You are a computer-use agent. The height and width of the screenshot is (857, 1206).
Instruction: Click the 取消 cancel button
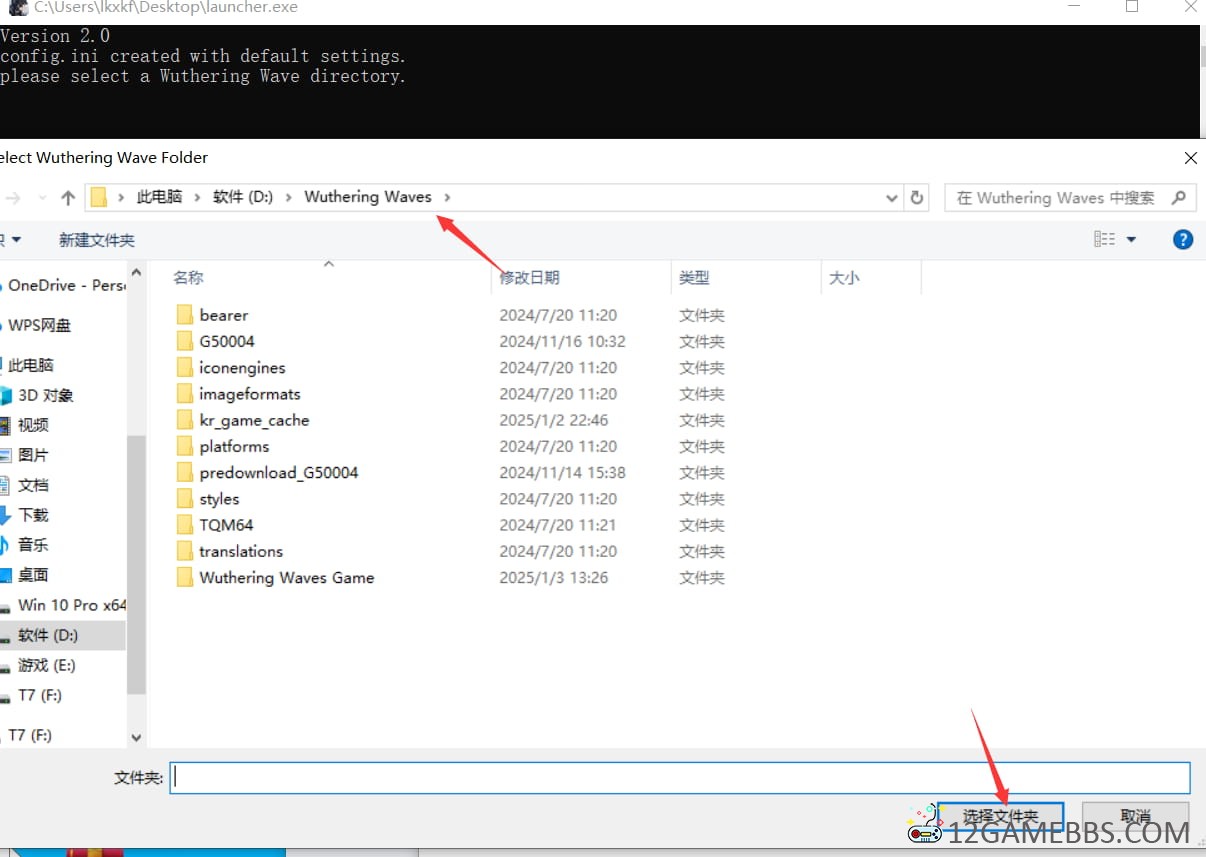click(x=1135, y=816)
